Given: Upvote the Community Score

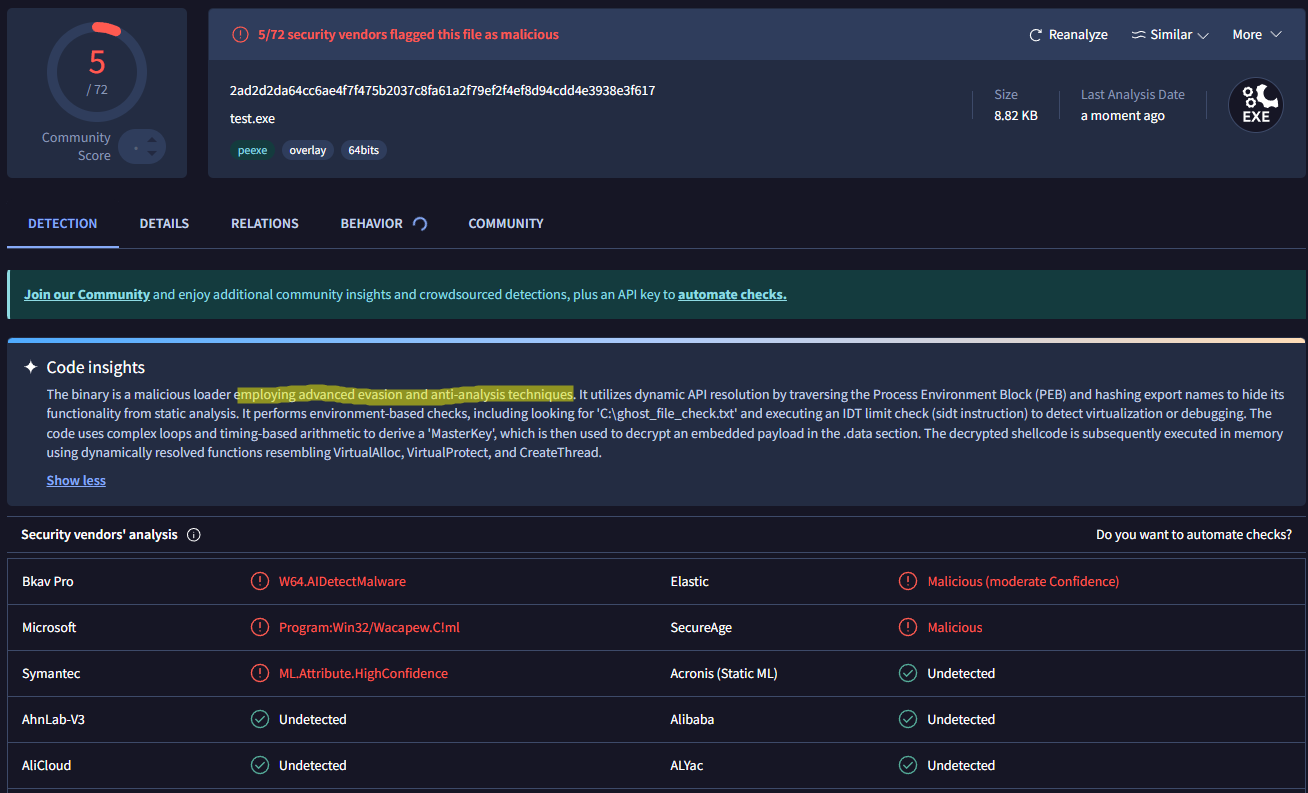Looking at the screenshot, I should tap(151, 141).
